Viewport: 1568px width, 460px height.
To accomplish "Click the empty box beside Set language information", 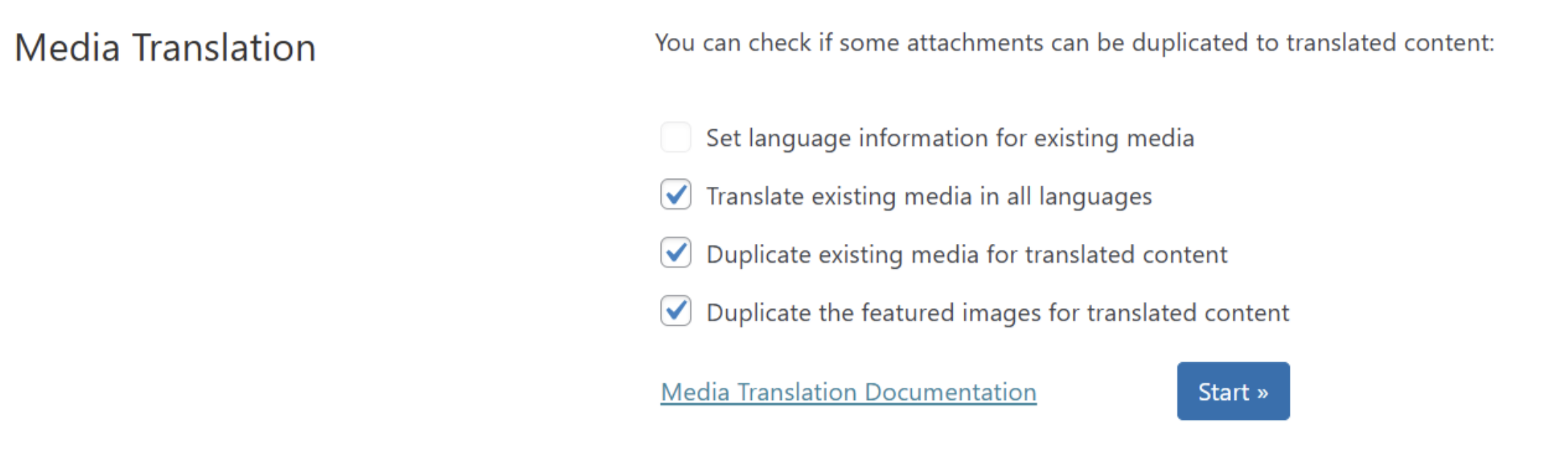I will 676,137.
